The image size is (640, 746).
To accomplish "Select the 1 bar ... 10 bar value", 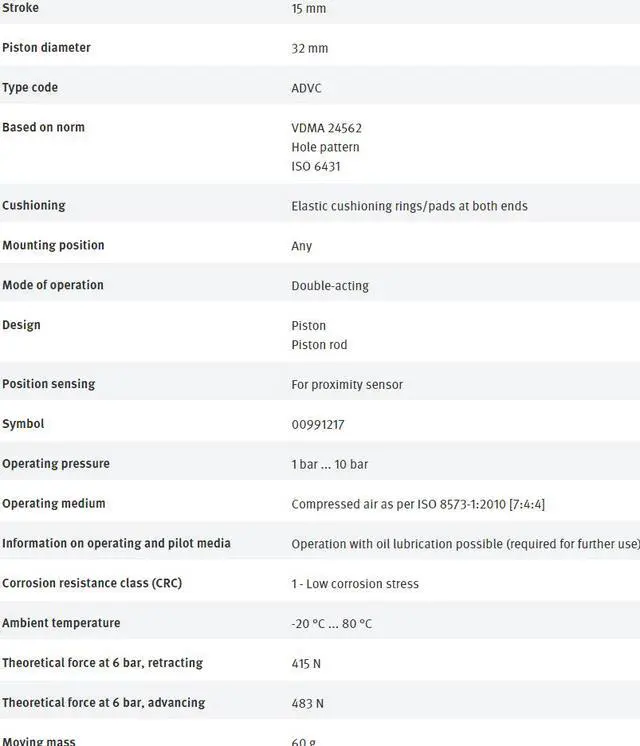I will pos(330,465).
